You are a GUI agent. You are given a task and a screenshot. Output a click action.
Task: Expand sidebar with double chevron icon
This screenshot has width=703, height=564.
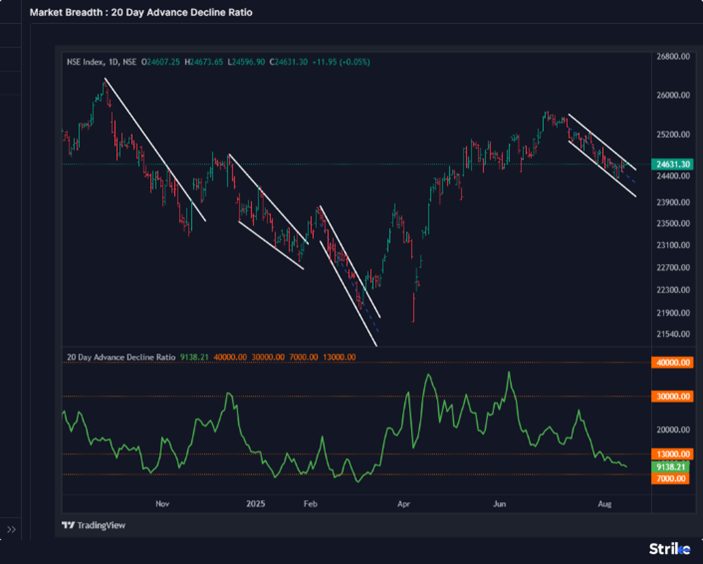[12, 529]
